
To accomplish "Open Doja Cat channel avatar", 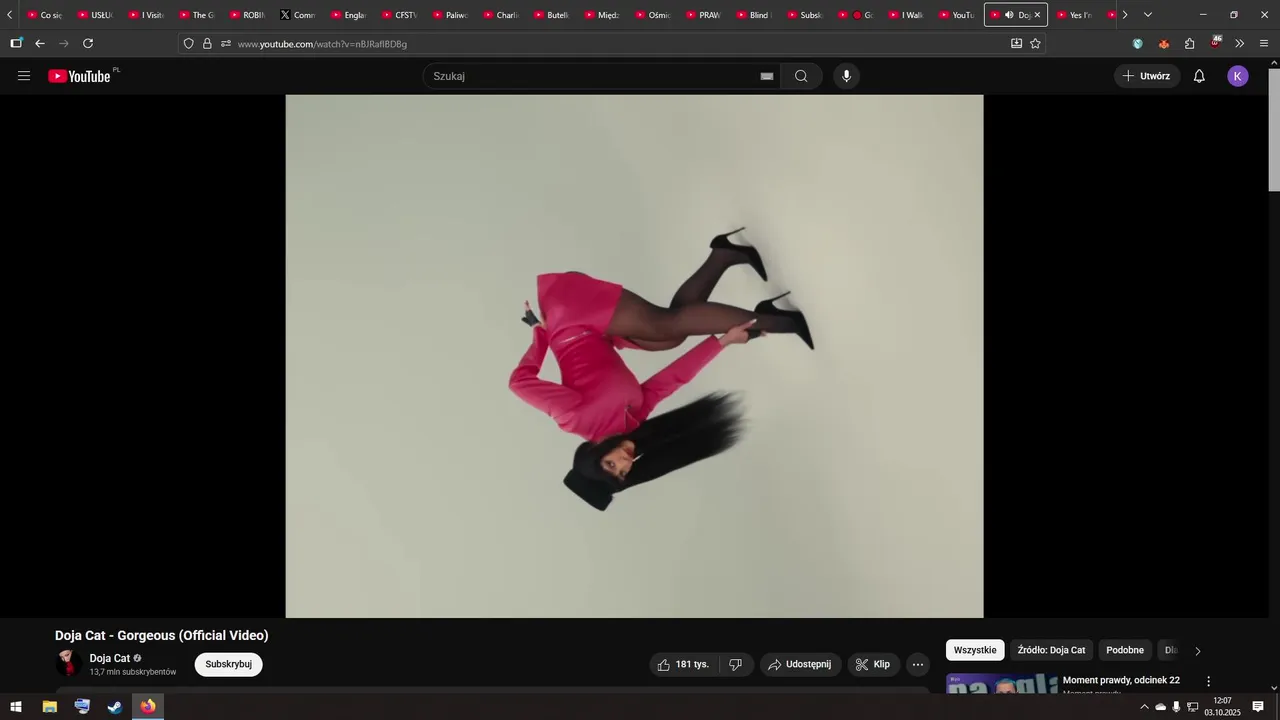I will tap(68, 663).
